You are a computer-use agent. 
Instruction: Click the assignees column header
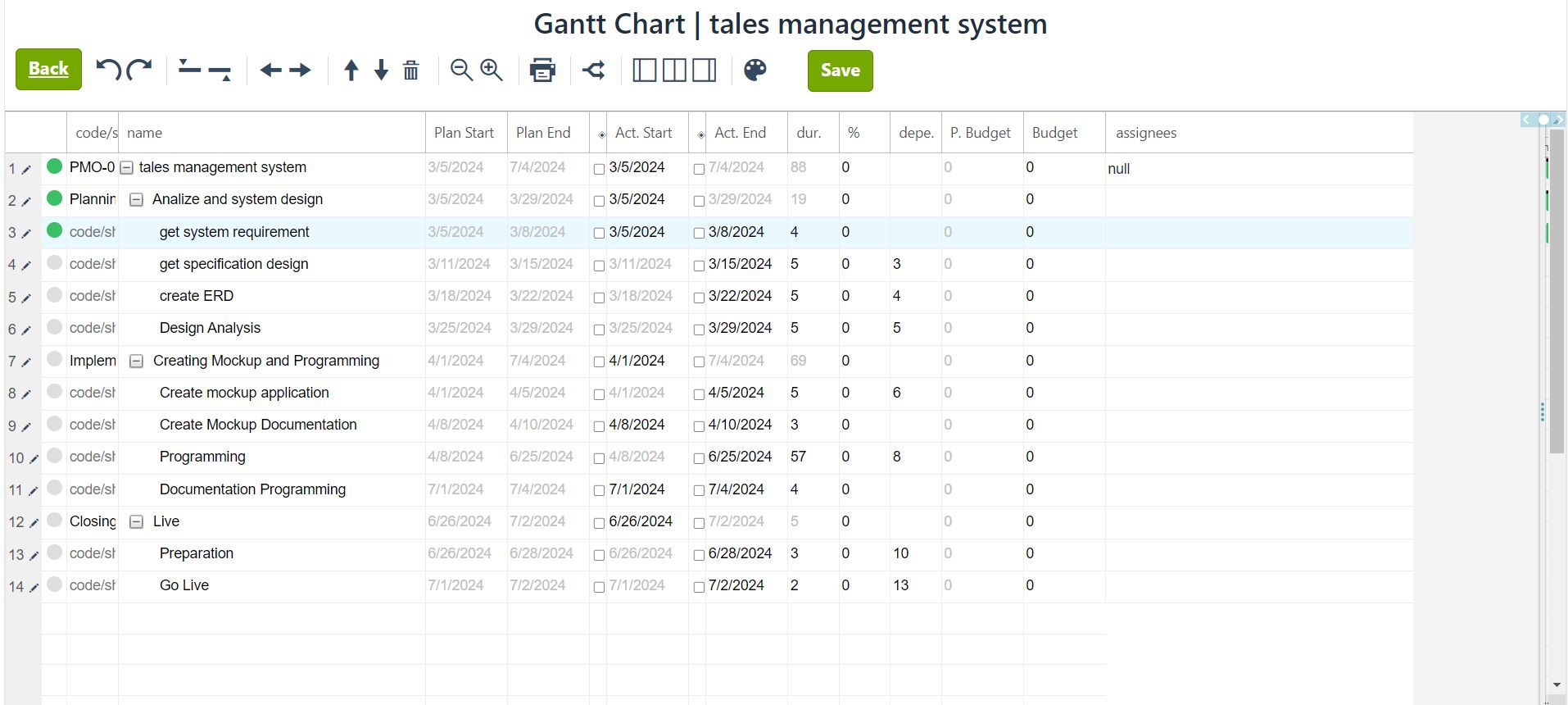1145,133
